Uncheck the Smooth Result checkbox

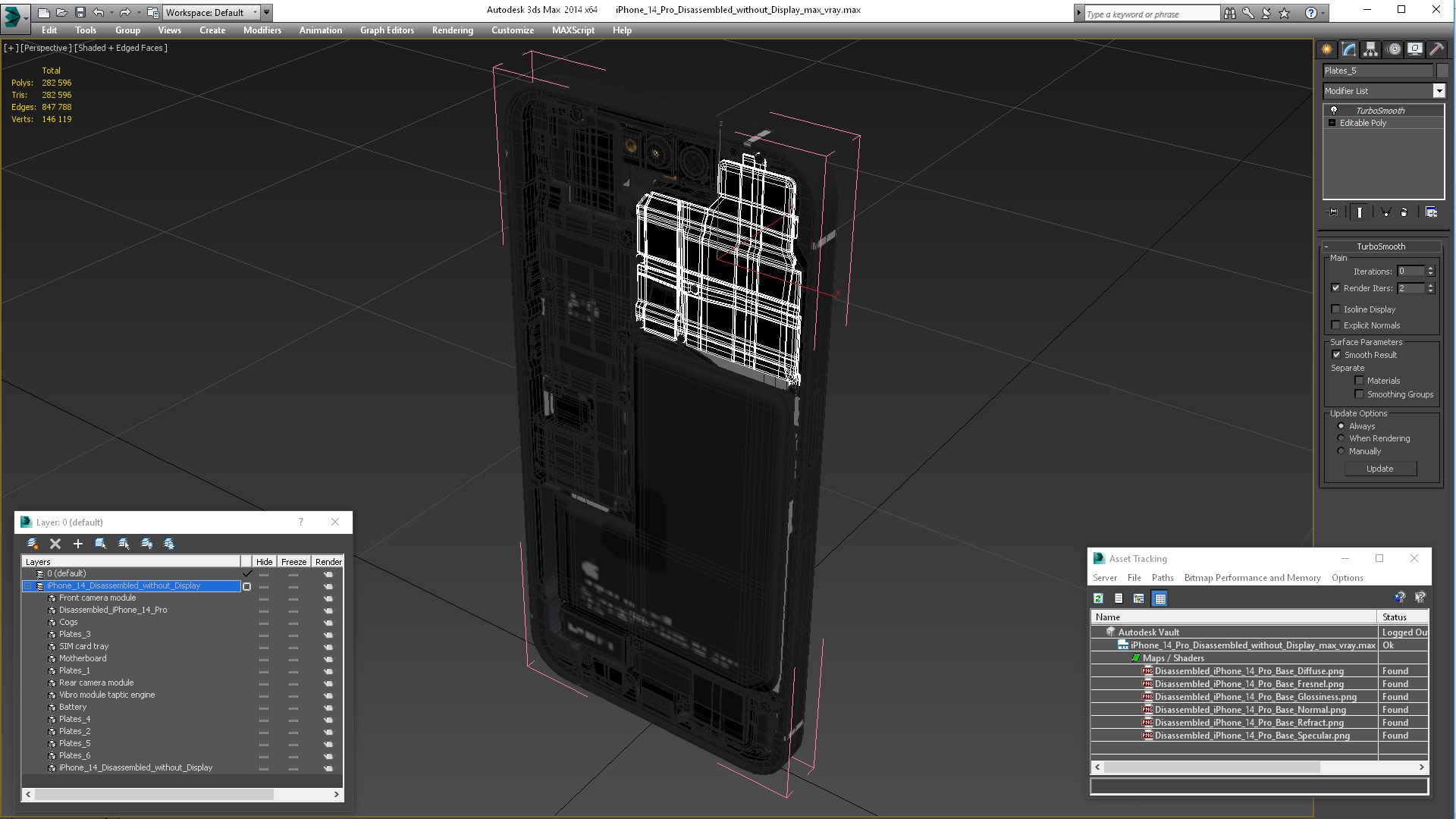point(1336,355)
